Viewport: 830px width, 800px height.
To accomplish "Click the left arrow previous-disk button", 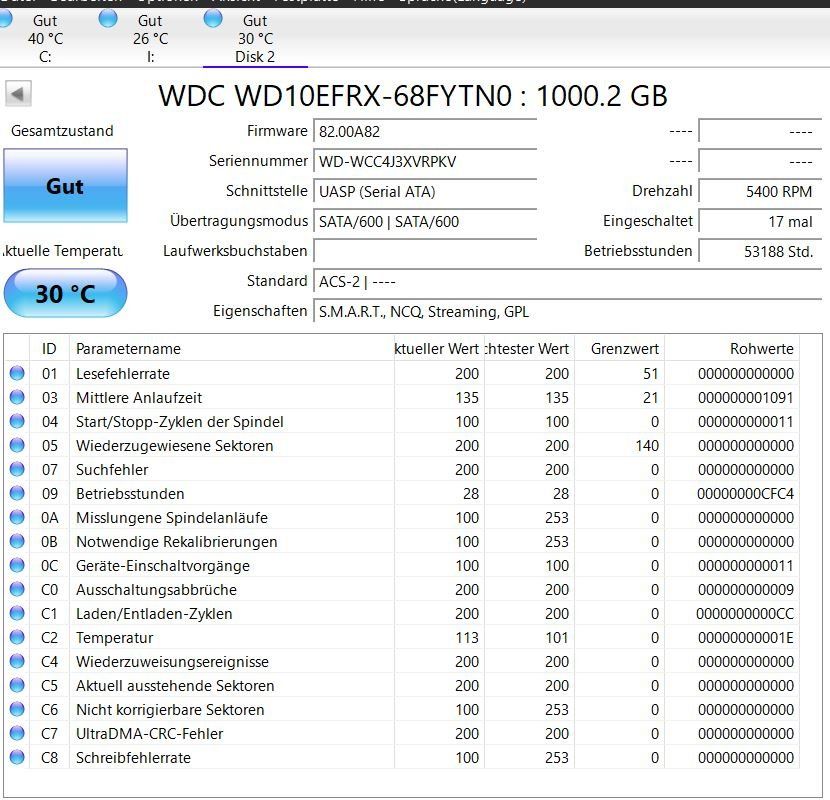I will tap(19, 94).
